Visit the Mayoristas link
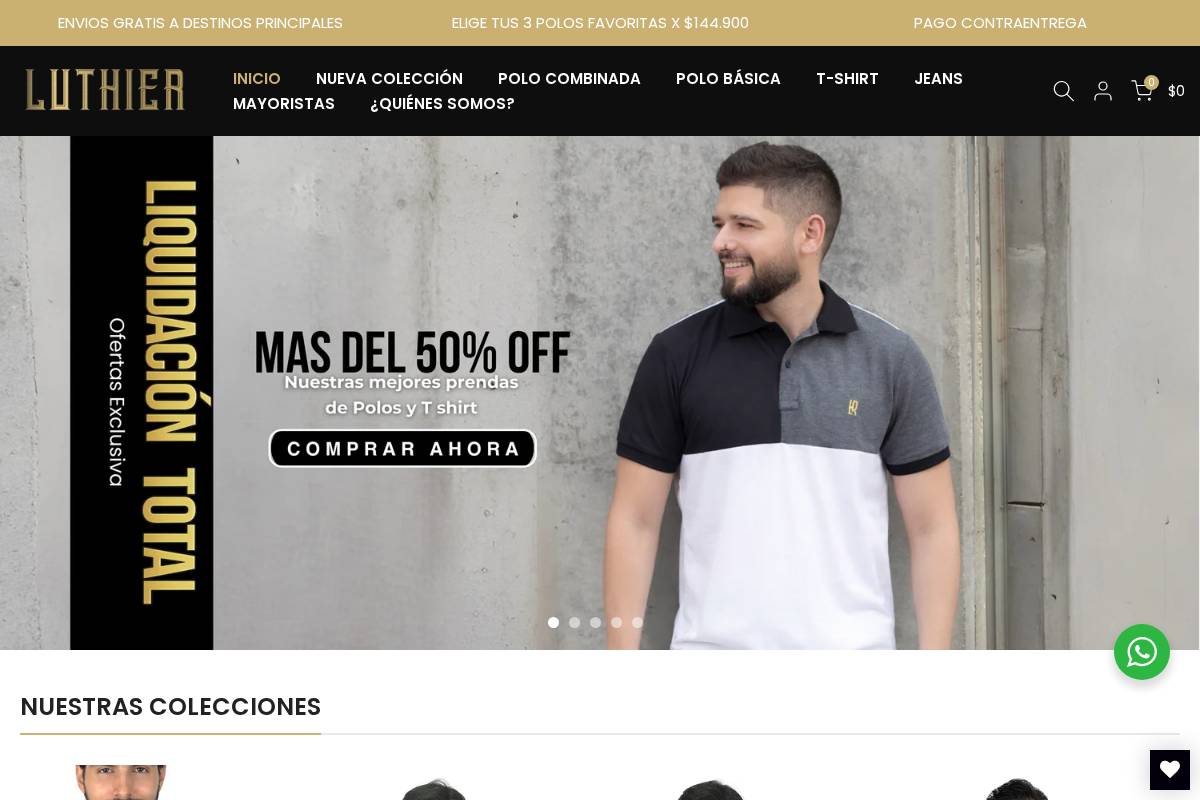1200x800 pixels. (x=284, y=104)
